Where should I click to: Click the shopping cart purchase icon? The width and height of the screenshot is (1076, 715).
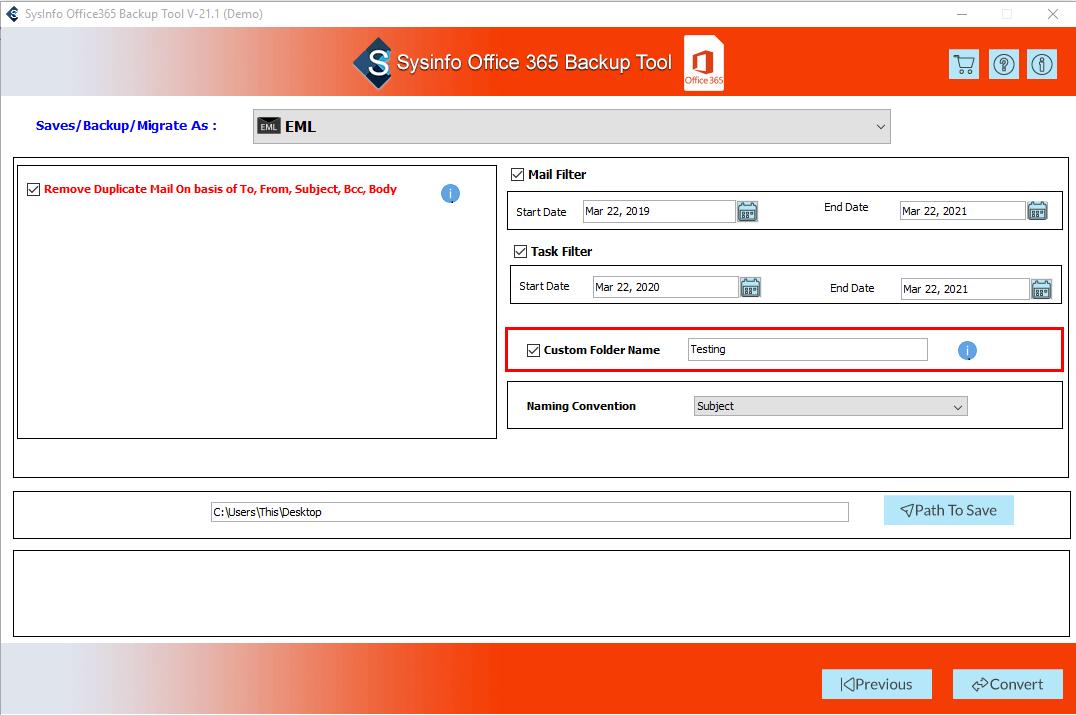(x=963, y=65)
